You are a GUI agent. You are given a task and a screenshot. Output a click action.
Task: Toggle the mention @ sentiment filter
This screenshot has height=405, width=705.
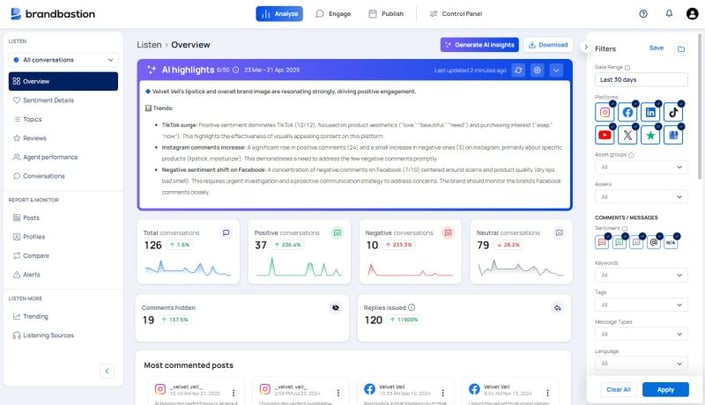(x=654, y=242)
